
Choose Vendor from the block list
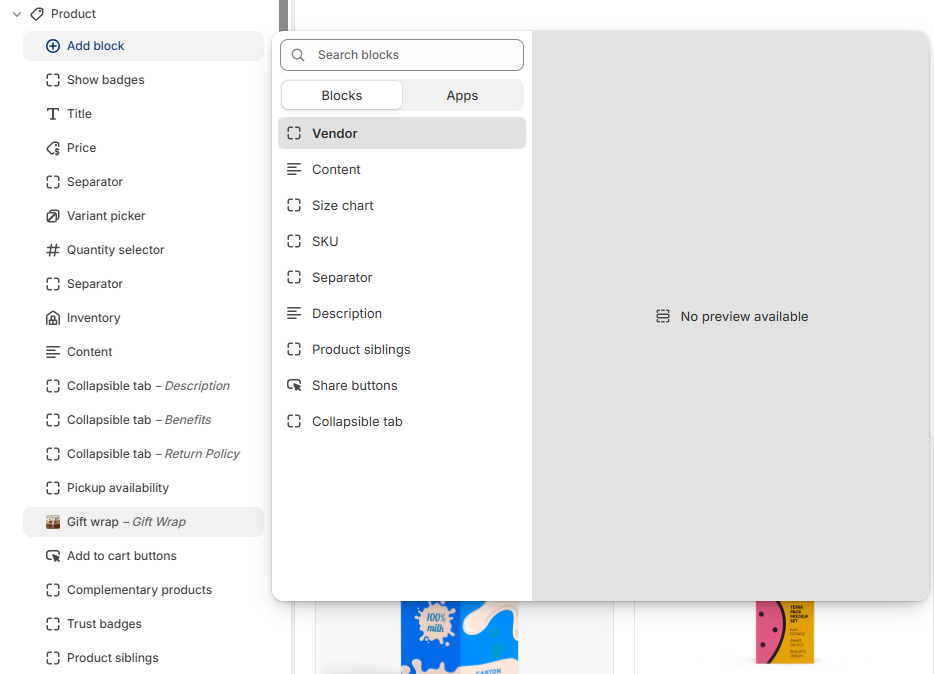pyautogui.click(x=402, y=133)
